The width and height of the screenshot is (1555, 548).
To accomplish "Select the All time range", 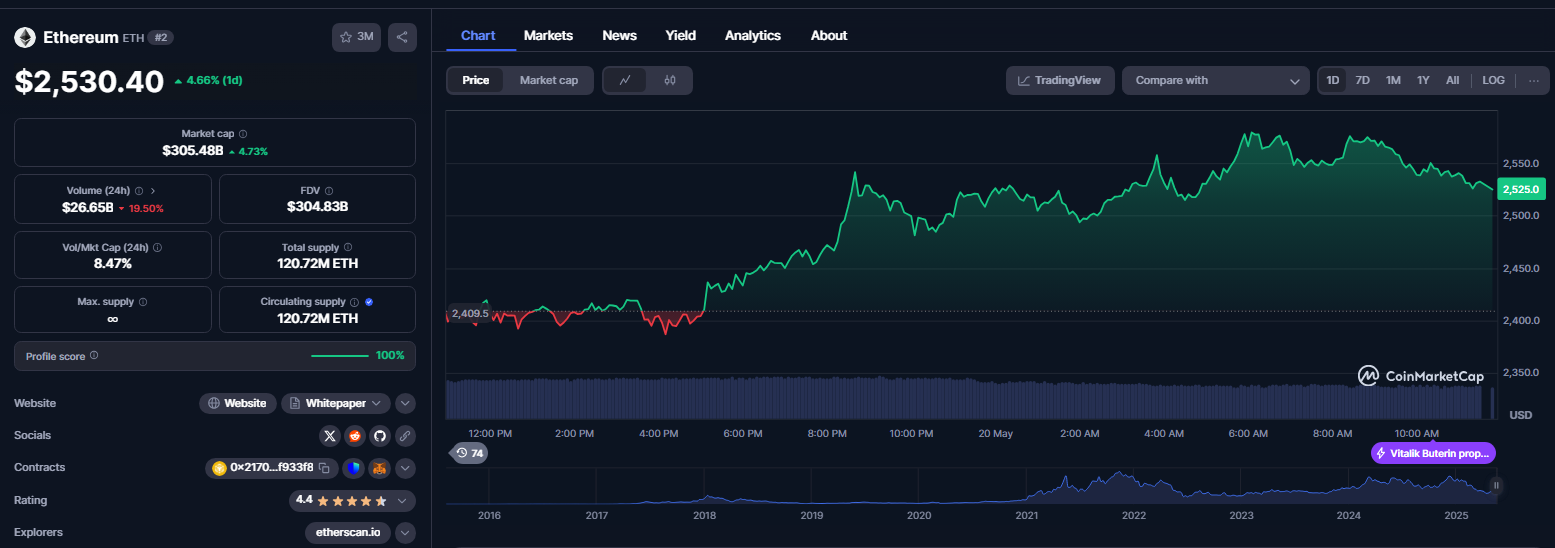I will 1452,80.
